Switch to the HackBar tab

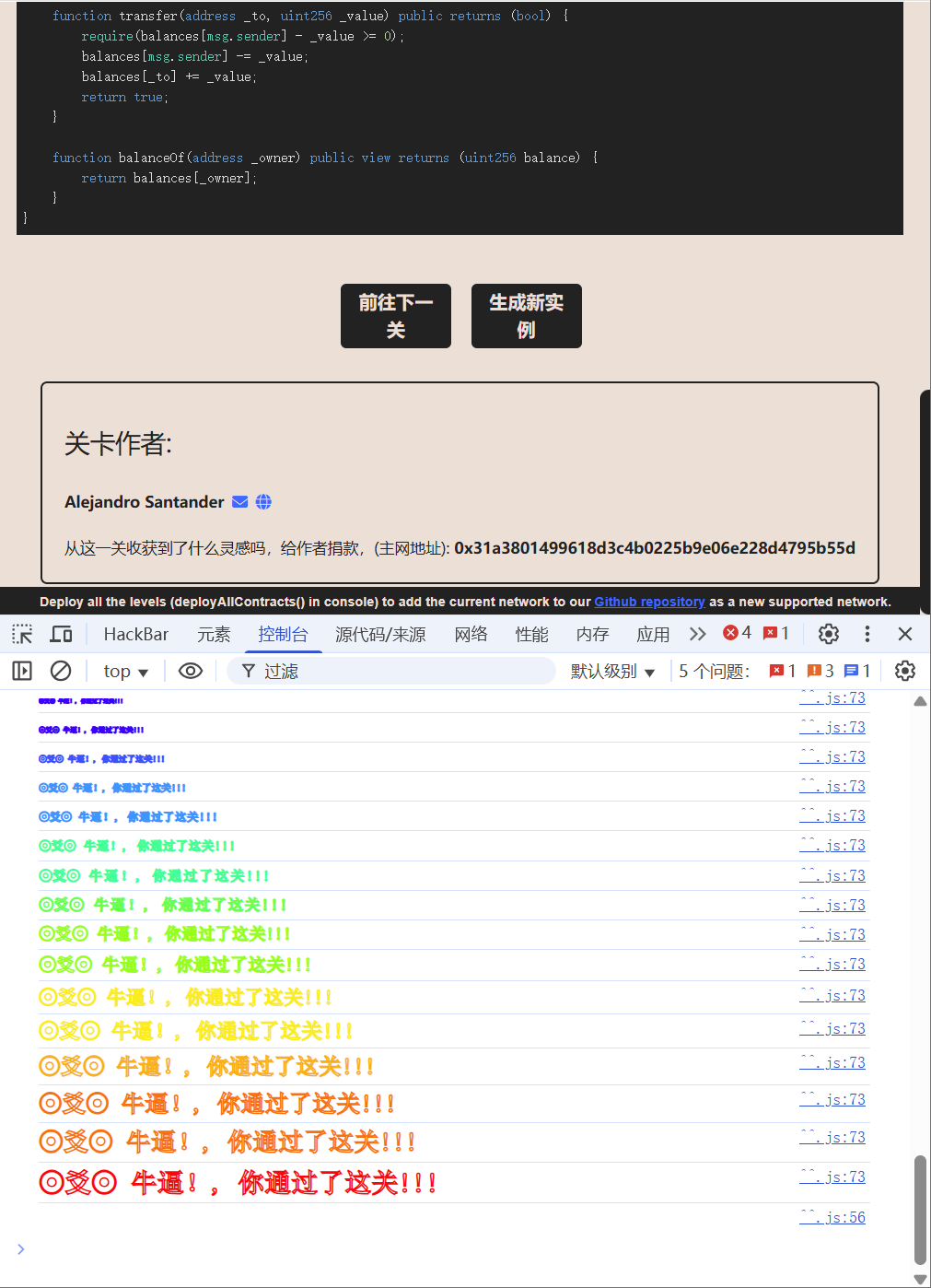pyautogui.click(x=136, y=634)
